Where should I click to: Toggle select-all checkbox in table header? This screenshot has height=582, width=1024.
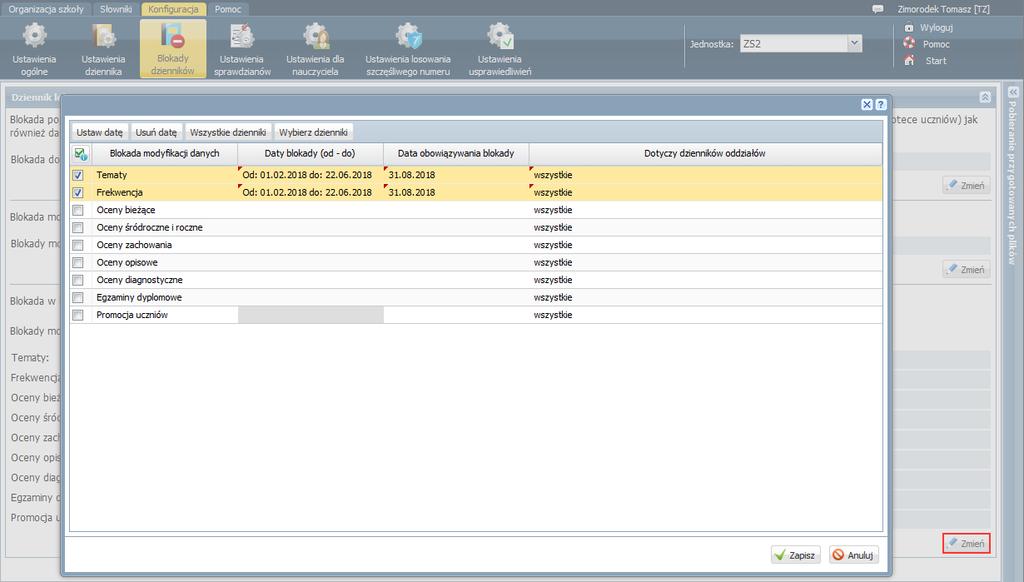coord(81,154)
